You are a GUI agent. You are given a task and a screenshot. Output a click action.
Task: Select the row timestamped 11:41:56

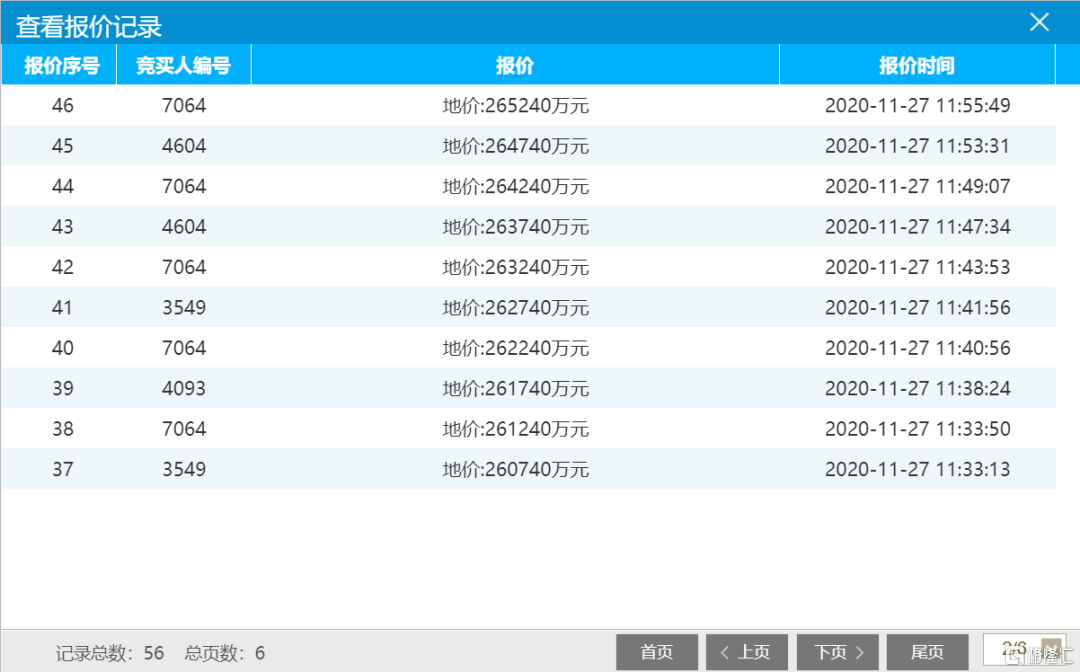pos(917,308)
